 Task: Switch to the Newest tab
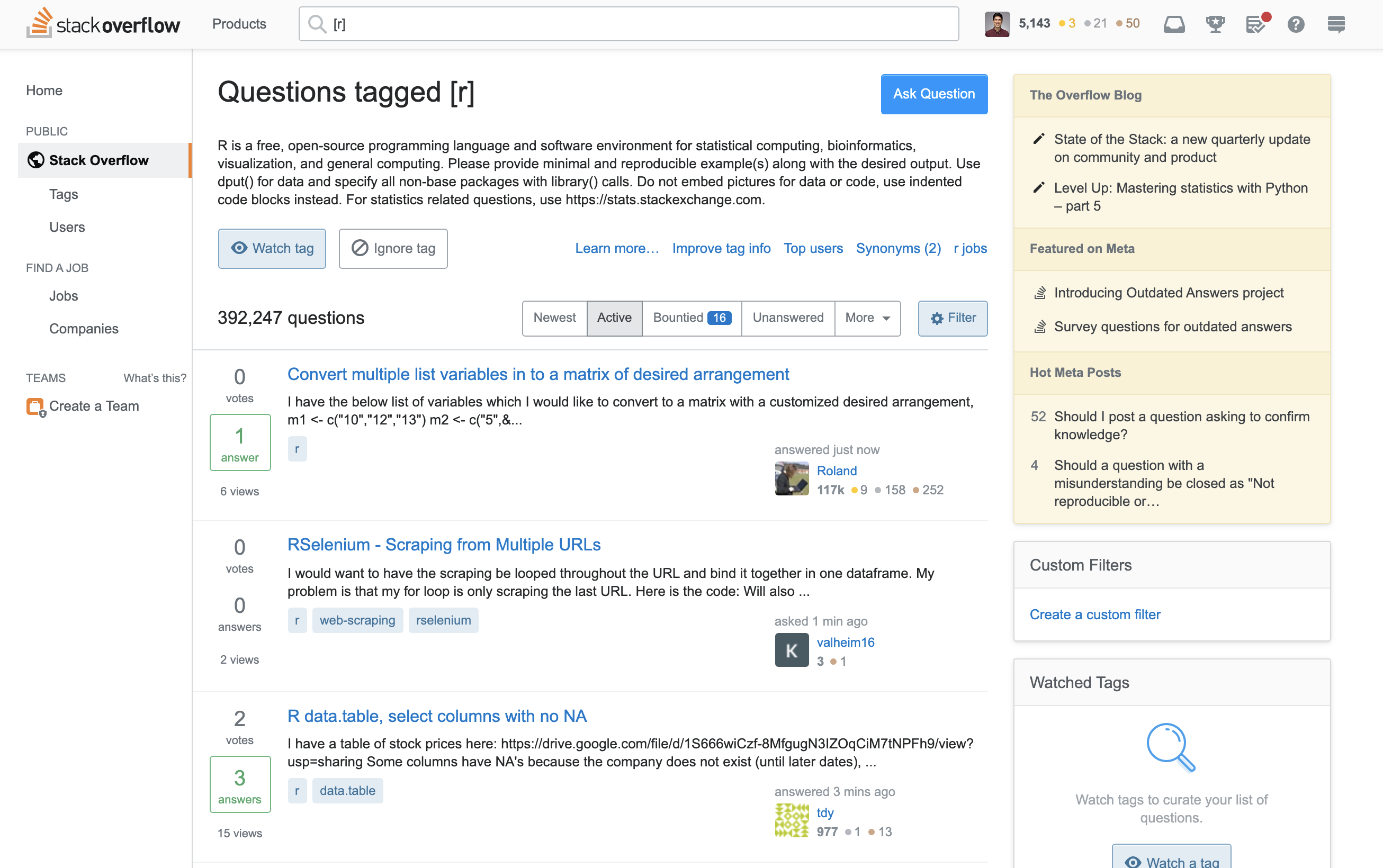coord(554,318)
